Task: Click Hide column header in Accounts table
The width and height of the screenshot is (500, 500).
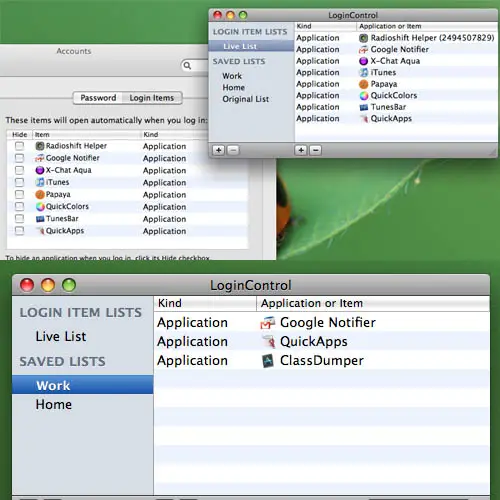Action: tap(20, 135)
